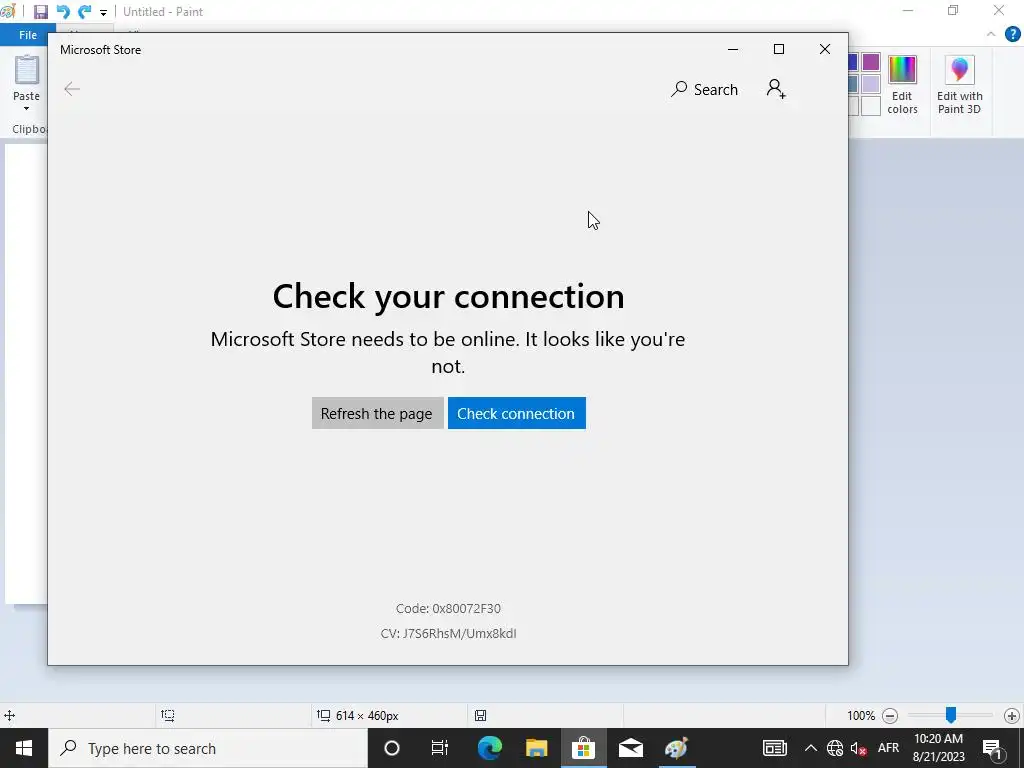This screenshot has height=768, width=1024.
Task: Click the Check connection button
Action: pyautogui.click(x=517, y=413)
